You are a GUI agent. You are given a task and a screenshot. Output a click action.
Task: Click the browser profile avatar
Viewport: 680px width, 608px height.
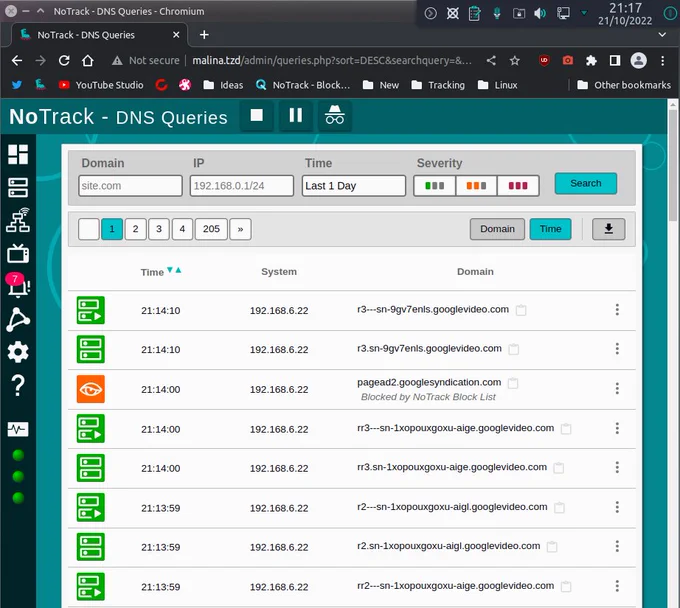[638, 60]
